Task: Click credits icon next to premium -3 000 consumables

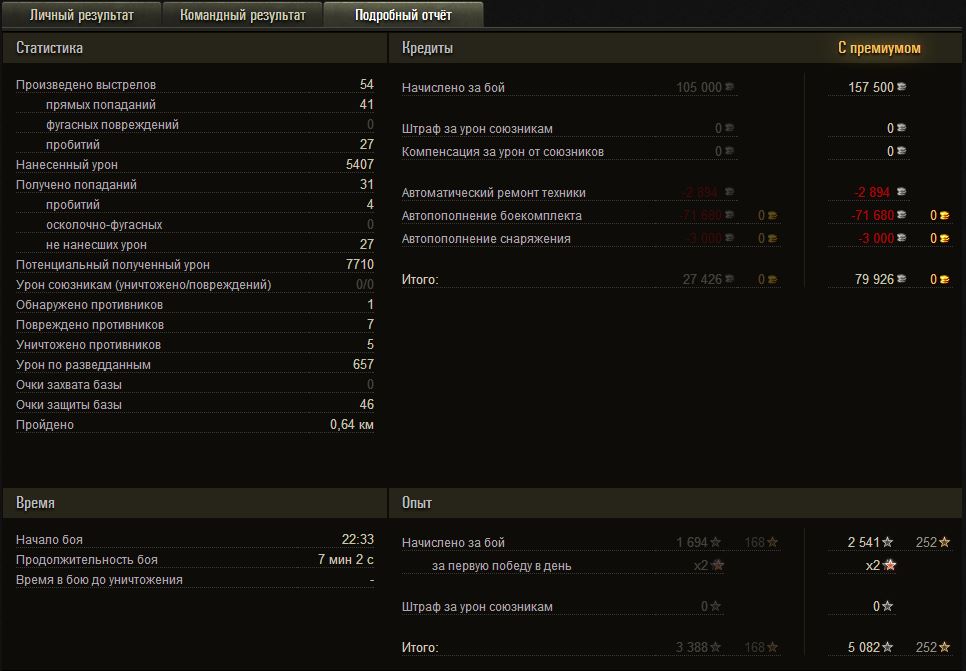Action: click(903, 239)
